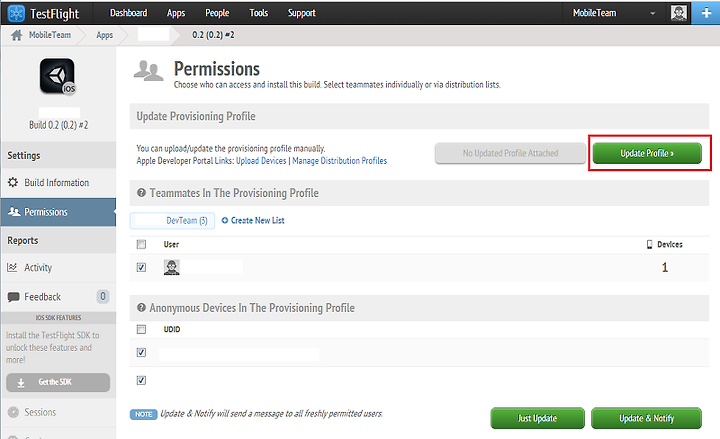Toggle the select-all UDID checkbox
Viewport: 720px width, 439px height.
pyautogui.click(x=141, y=329)
